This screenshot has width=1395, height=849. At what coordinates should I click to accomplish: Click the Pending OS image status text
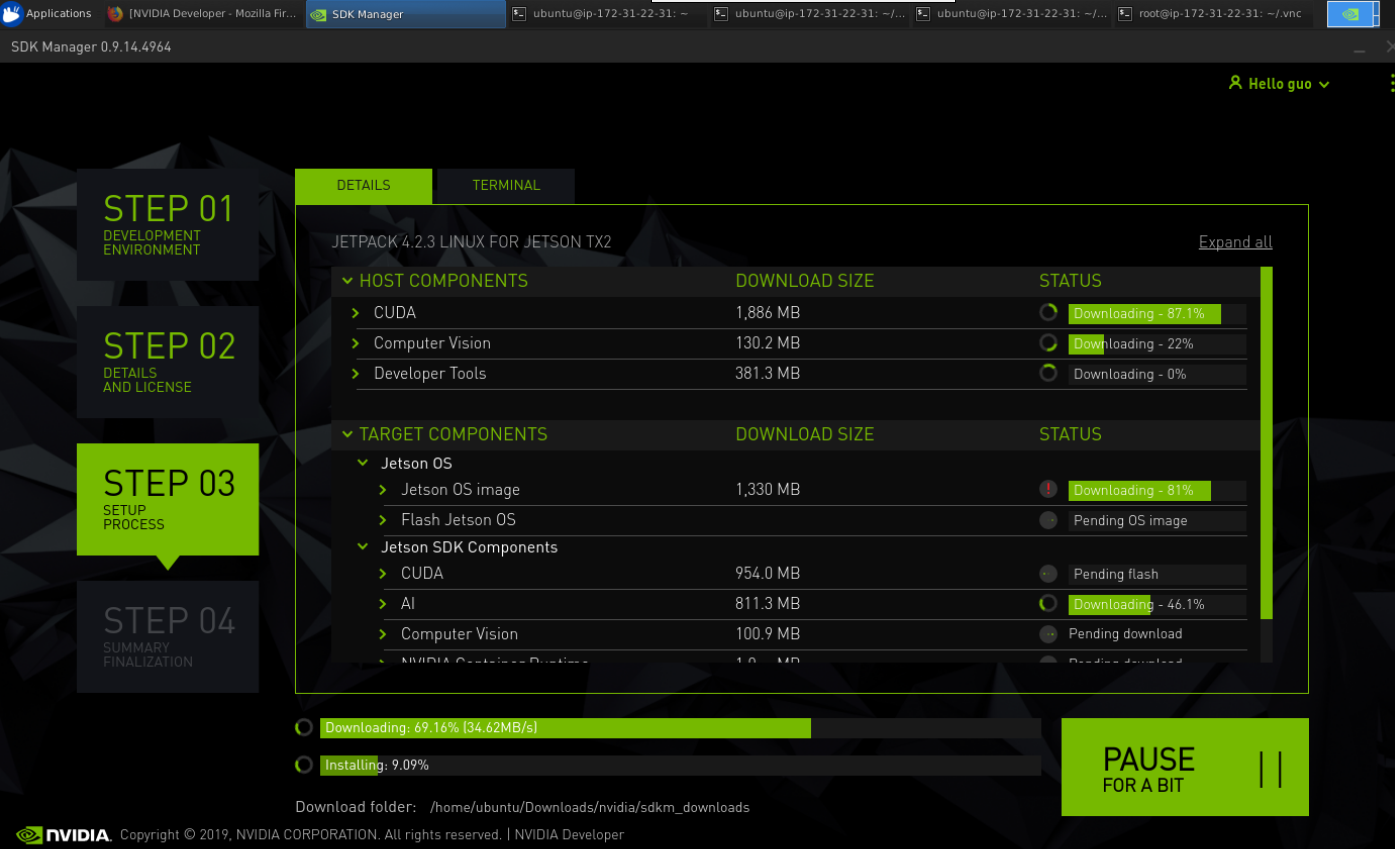(1130, 521)
